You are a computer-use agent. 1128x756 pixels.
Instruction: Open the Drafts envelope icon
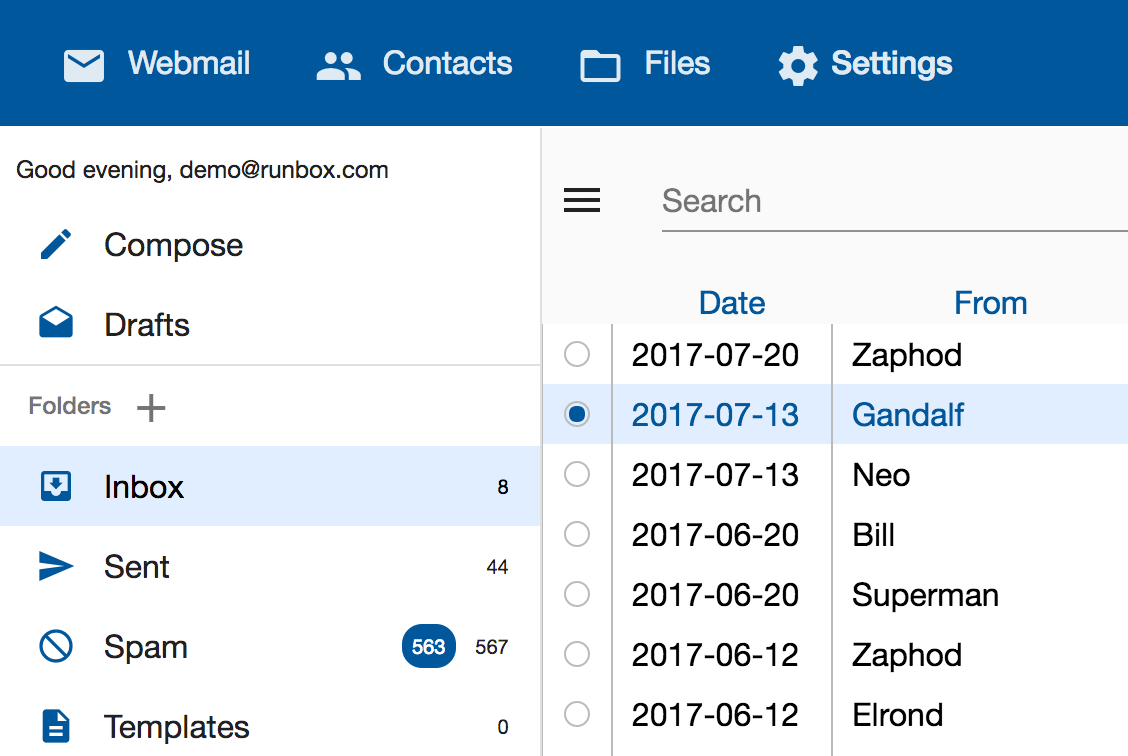(x=57, y=323)
